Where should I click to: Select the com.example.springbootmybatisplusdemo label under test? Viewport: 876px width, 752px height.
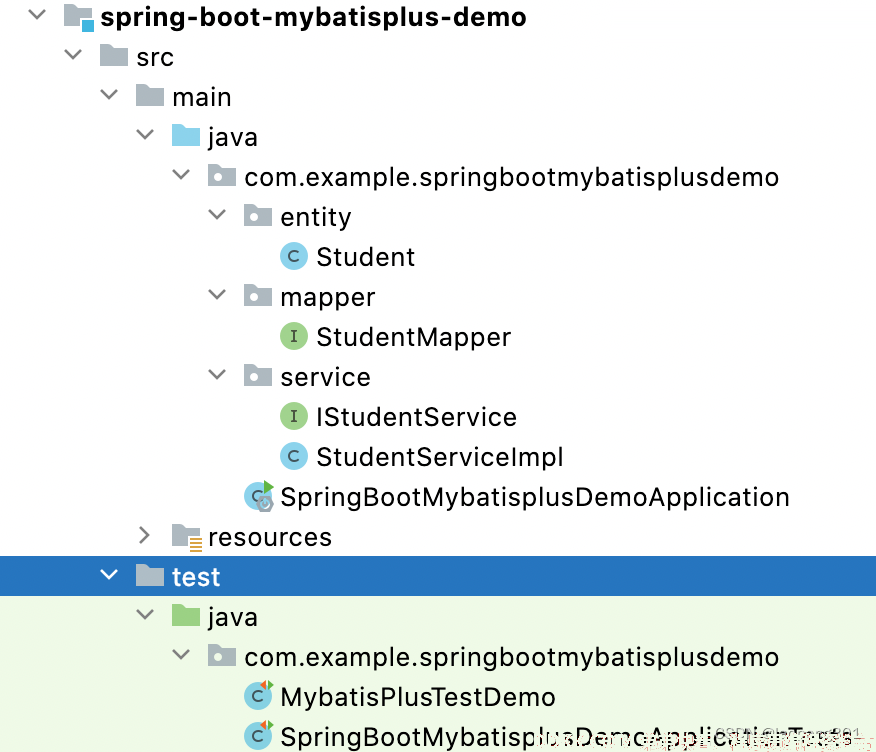(512, 658)
